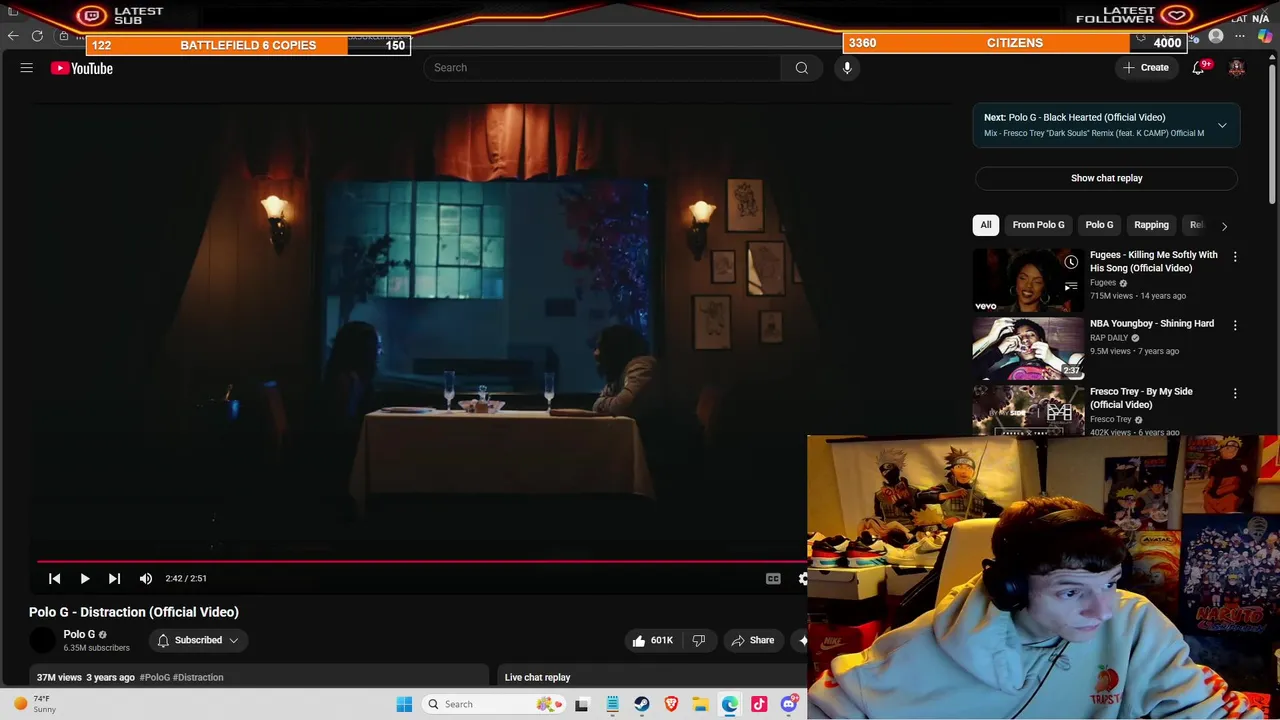
Task: Open the Polo G channel name link
Action: (x=79, y=634)
